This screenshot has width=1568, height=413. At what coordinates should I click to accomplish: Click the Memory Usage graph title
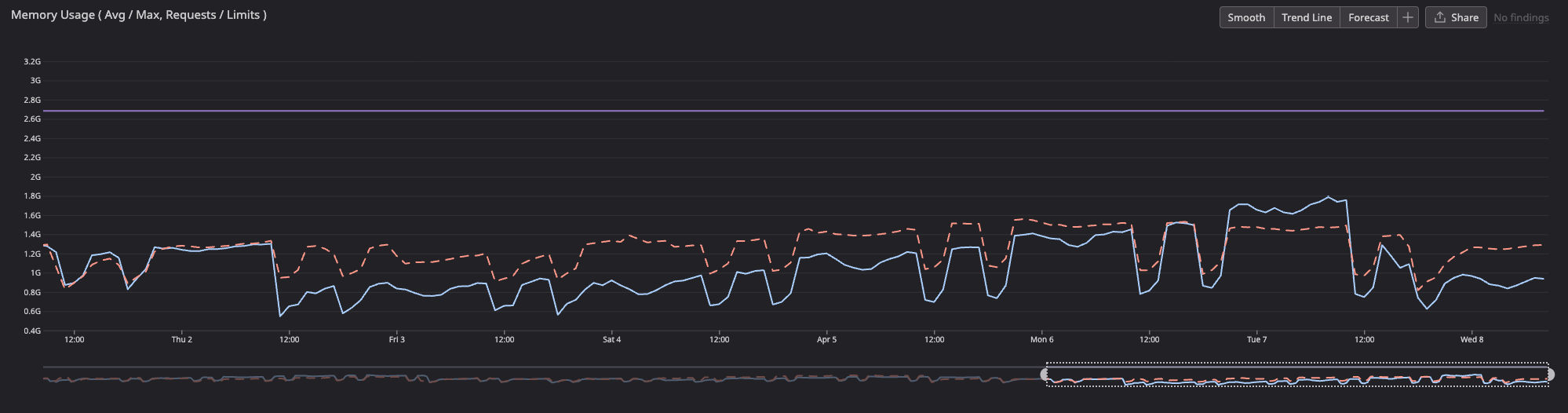click(139, 15)
